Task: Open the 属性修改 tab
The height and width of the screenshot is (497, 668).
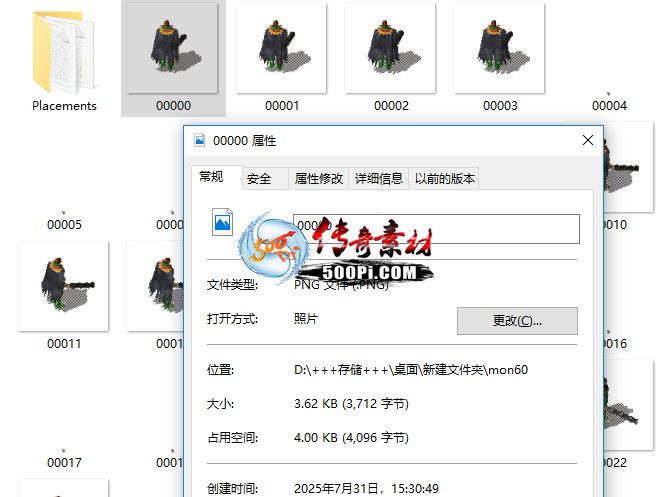Action: [319, 179]
